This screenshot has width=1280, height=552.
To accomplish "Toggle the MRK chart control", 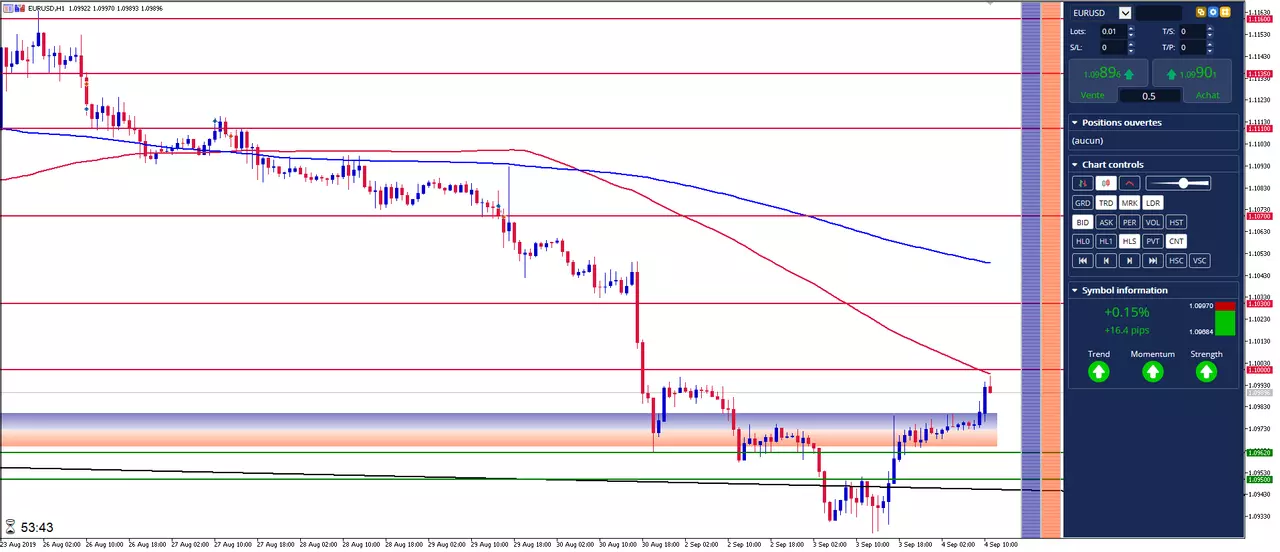I will click(x=1130, y=203).
